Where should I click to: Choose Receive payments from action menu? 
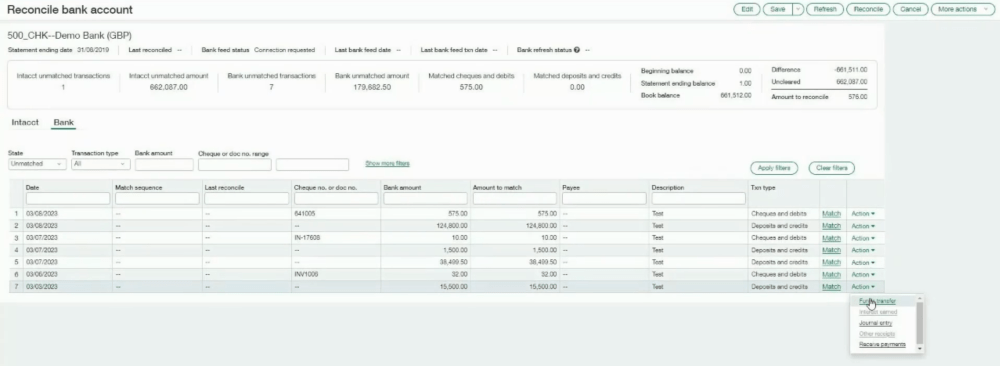(x=882, y=344)
